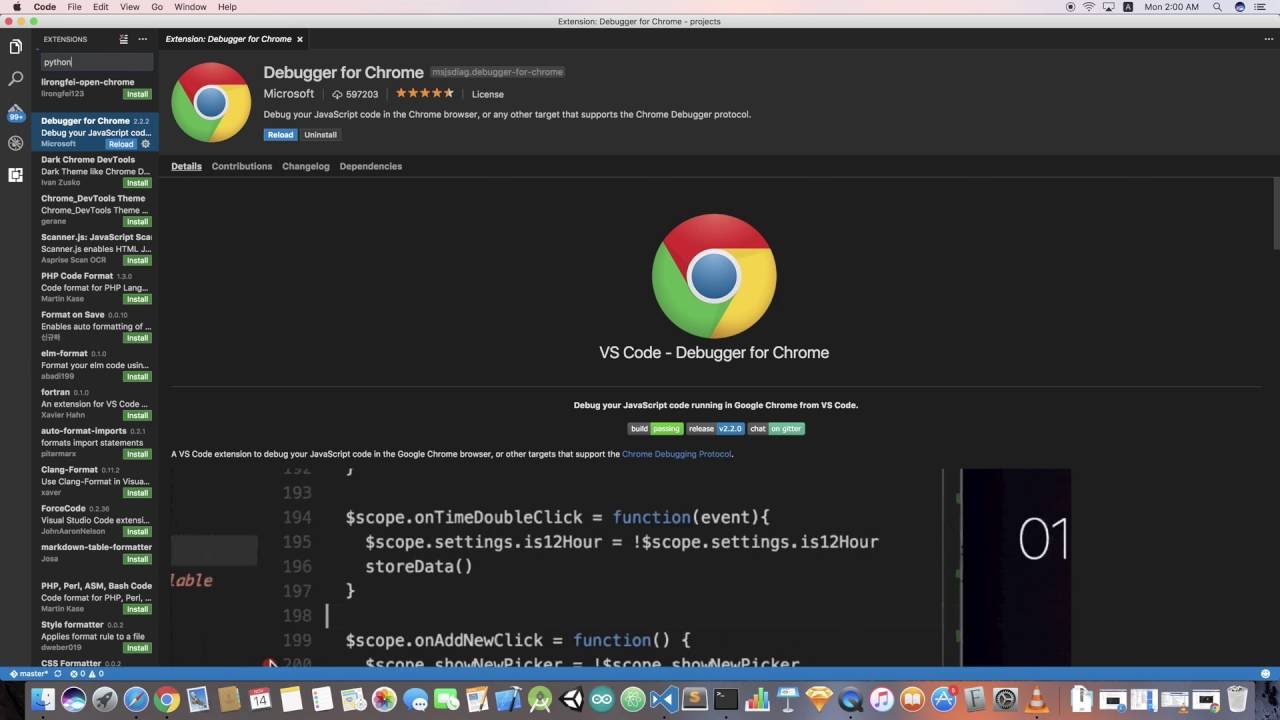Open the License link

(x=488, y=94)
